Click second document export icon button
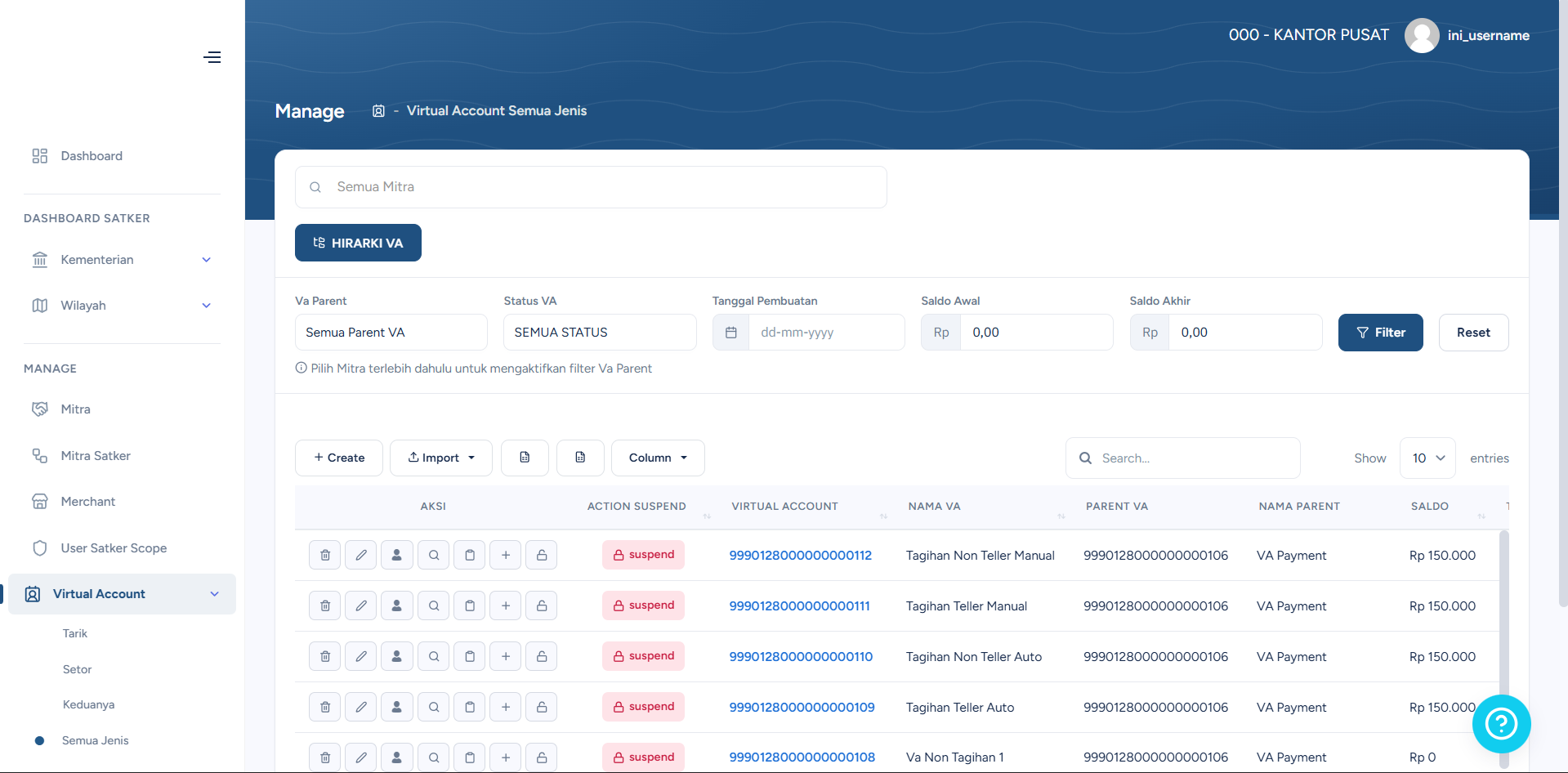The image size is (1568, 773). pyautogui.click(x=580, y=458)
